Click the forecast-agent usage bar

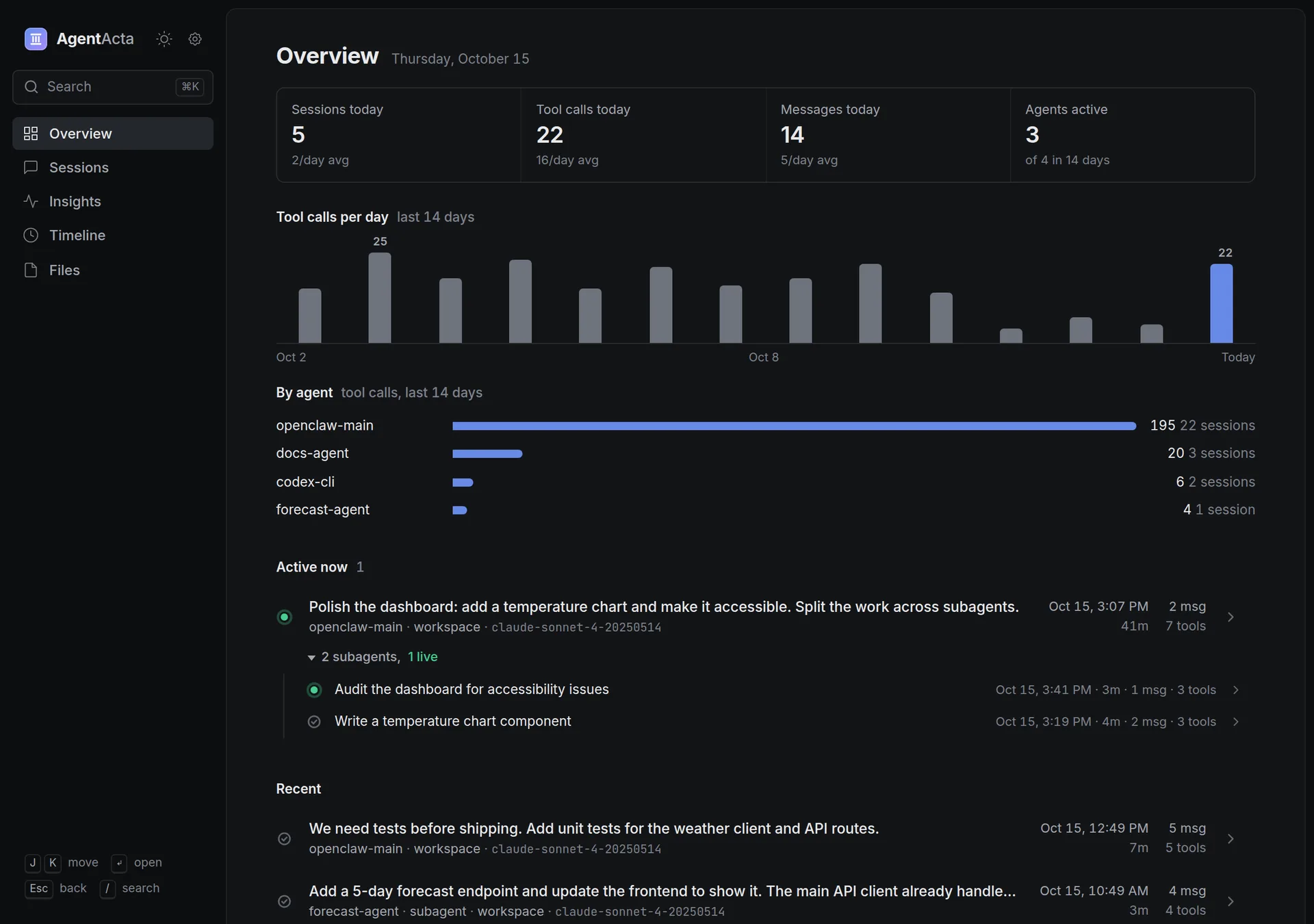pyautogui.click(x=460, y=510)
